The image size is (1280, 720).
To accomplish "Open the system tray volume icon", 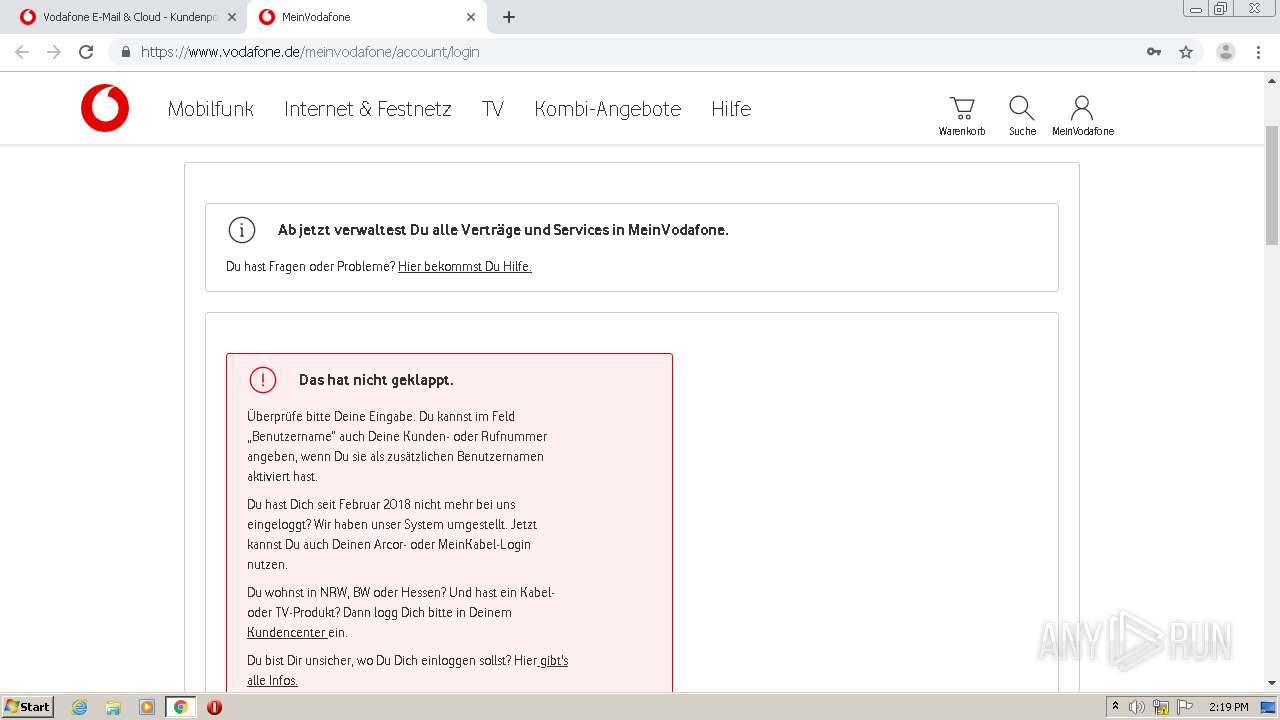I will (x=1137, y=707).
